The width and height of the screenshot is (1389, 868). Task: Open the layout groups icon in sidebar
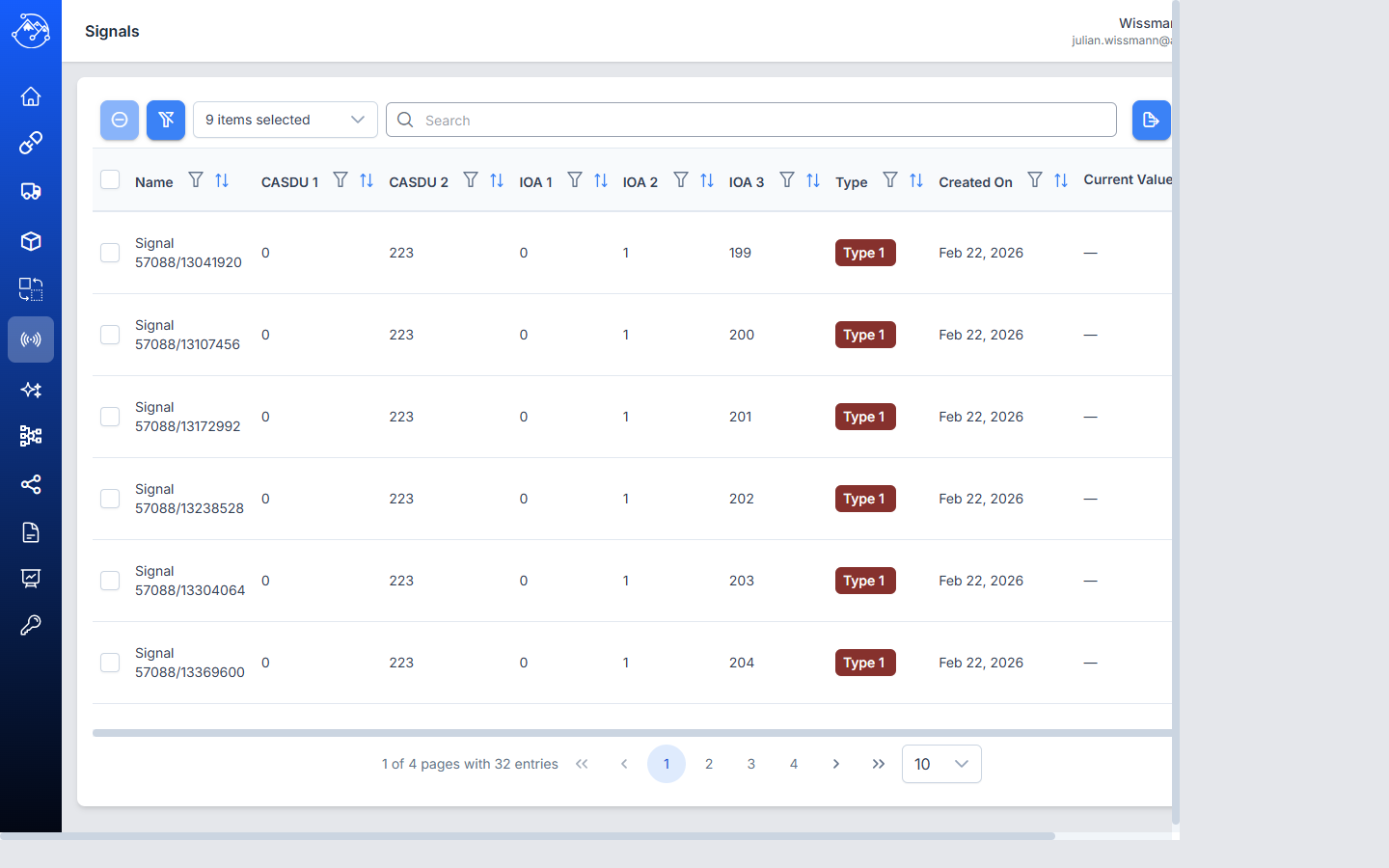31,289
